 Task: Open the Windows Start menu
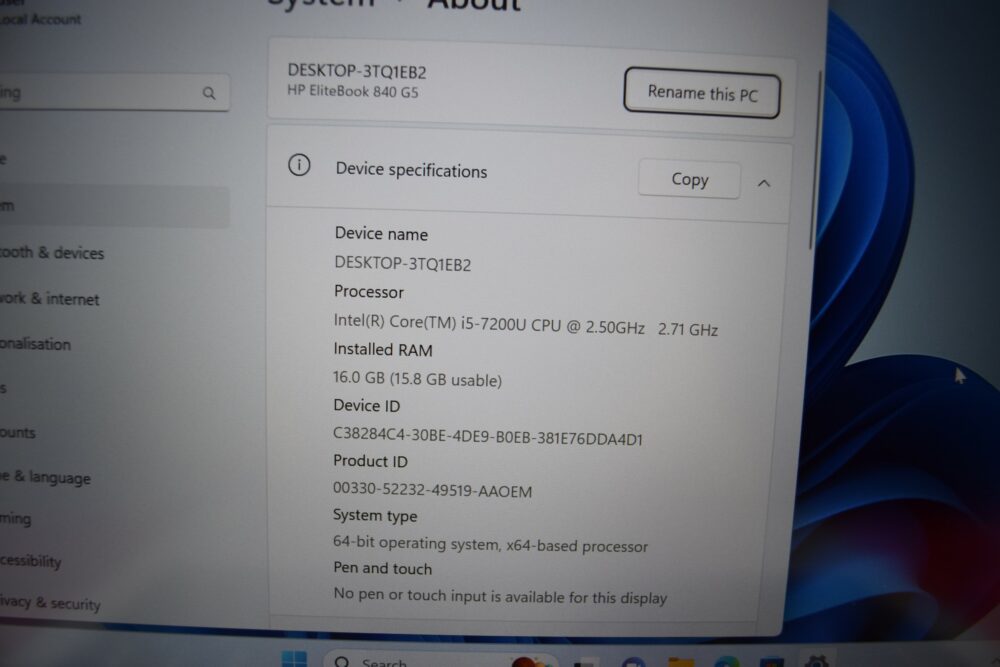[x=294, y=659]
